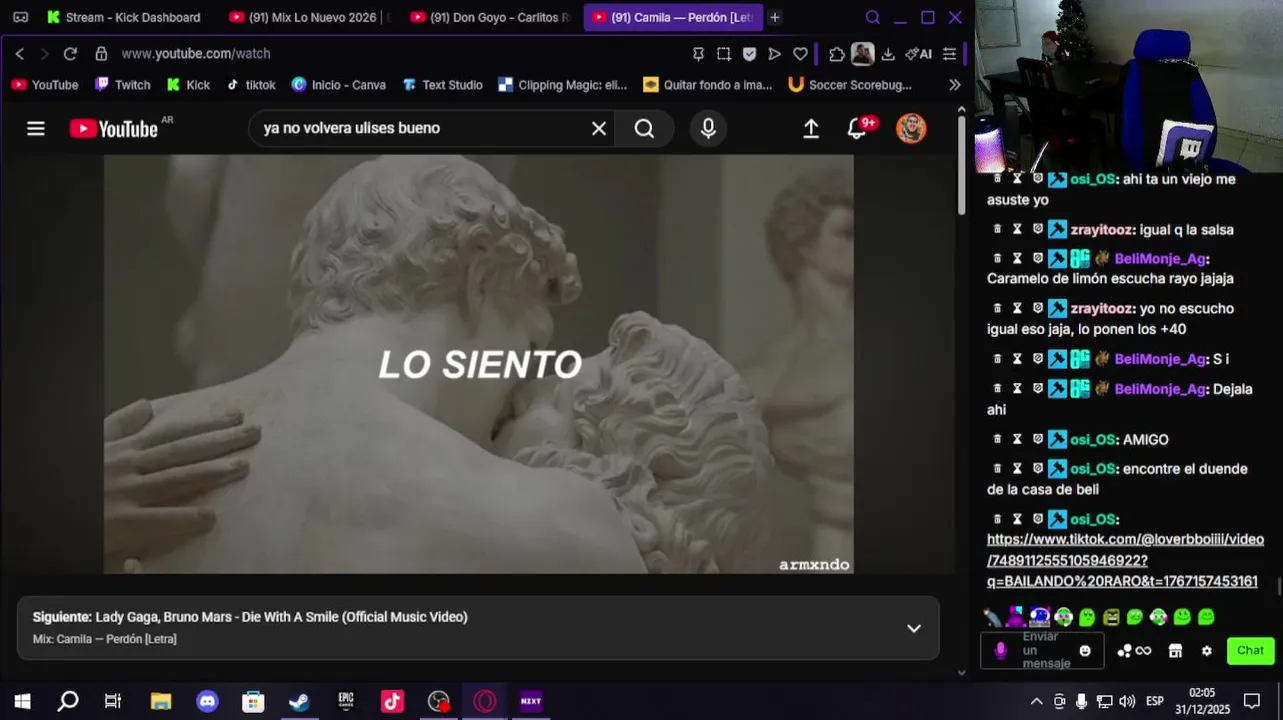Open the Soccer Scorebug bookmark
1283x720 pixels.
click(x=850, y=85)
